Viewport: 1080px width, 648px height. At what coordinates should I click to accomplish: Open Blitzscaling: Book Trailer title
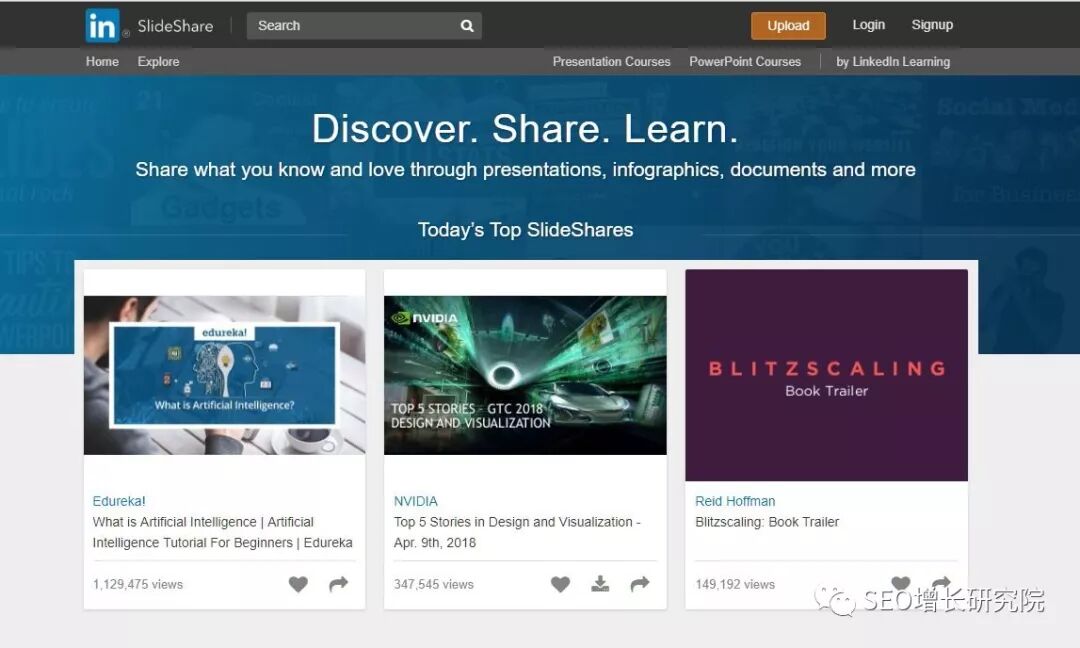(x=767, y=522)
